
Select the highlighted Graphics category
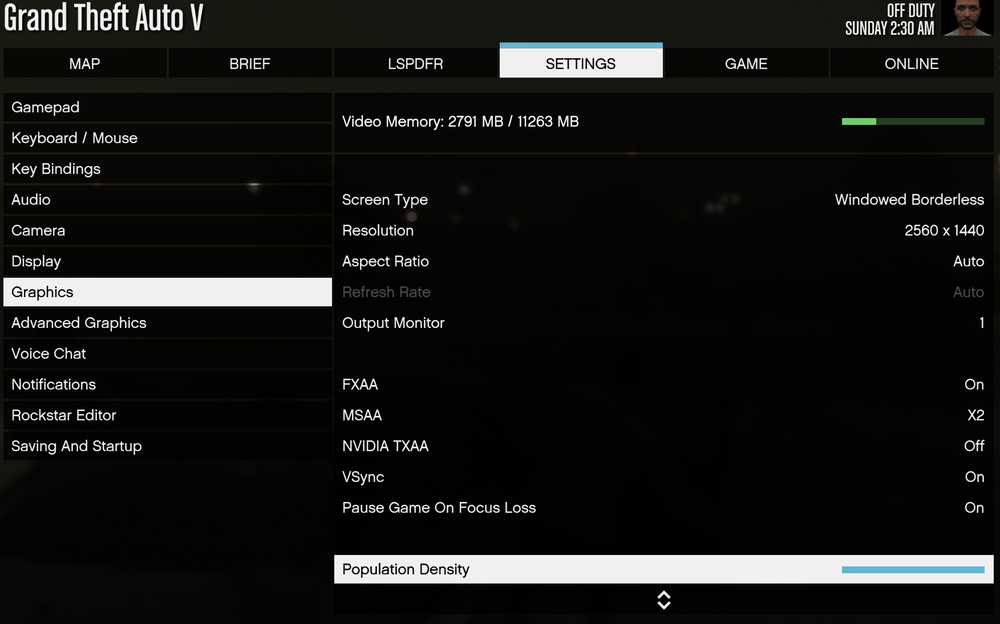point(168,292)
